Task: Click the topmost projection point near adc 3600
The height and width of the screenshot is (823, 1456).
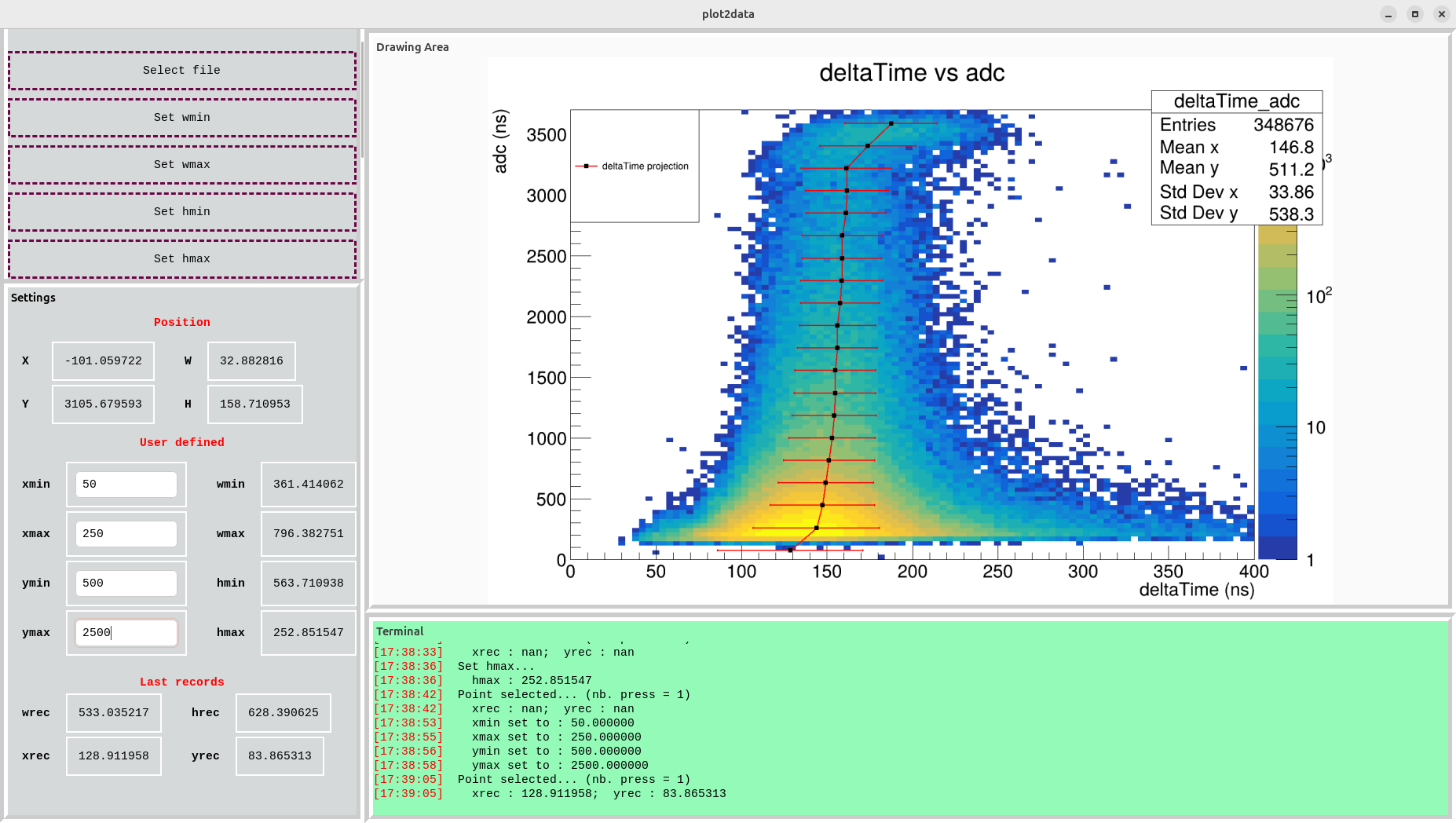Action: (x=891, y=123)
